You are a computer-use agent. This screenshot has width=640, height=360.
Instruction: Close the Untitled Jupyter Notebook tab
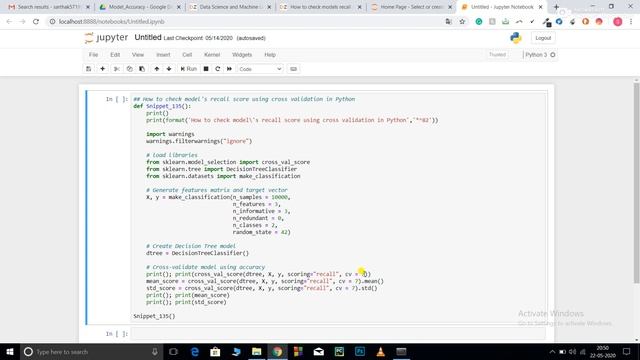(x=540, y=7)
